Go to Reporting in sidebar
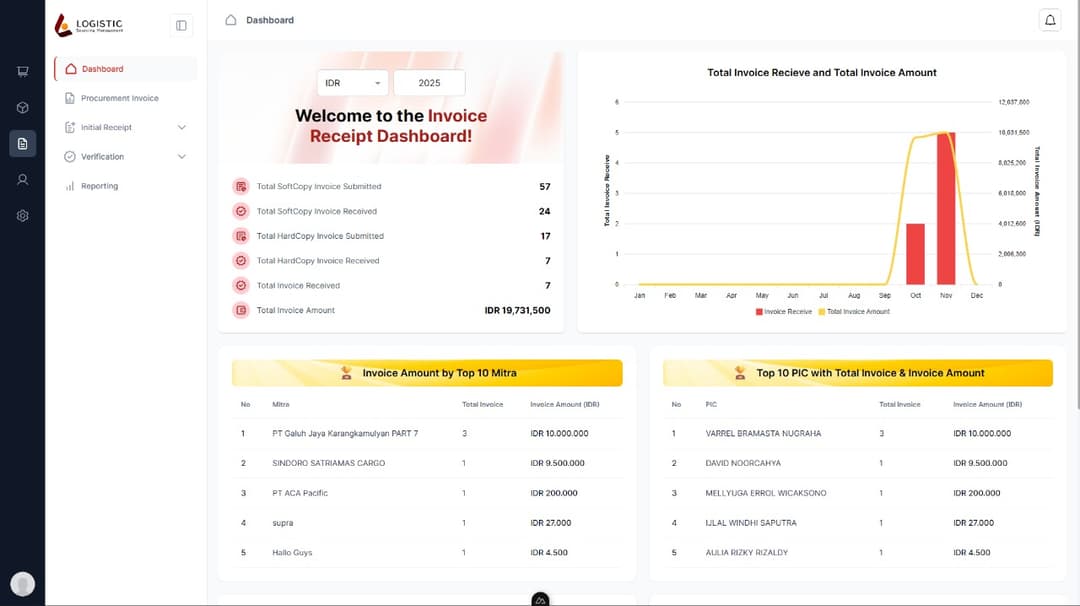This screenshot has height=606, width=1080. (99, 186)
